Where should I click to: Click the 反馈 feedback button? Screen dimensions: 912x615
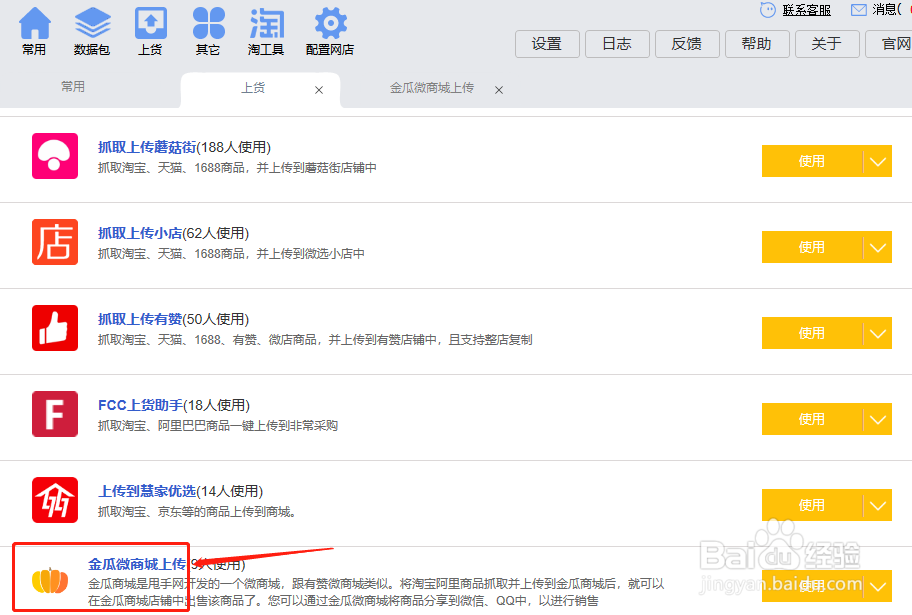tap(687, 44)
